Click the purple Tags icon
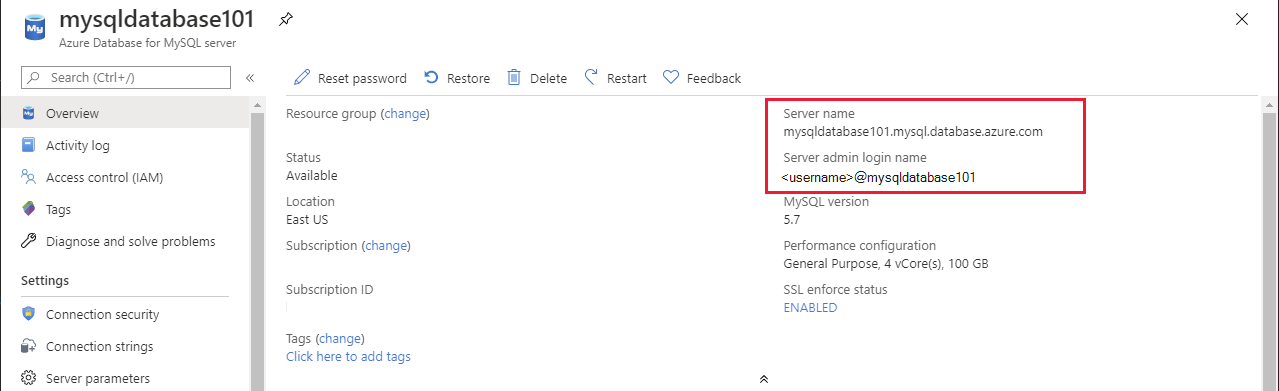 (29, 209)
